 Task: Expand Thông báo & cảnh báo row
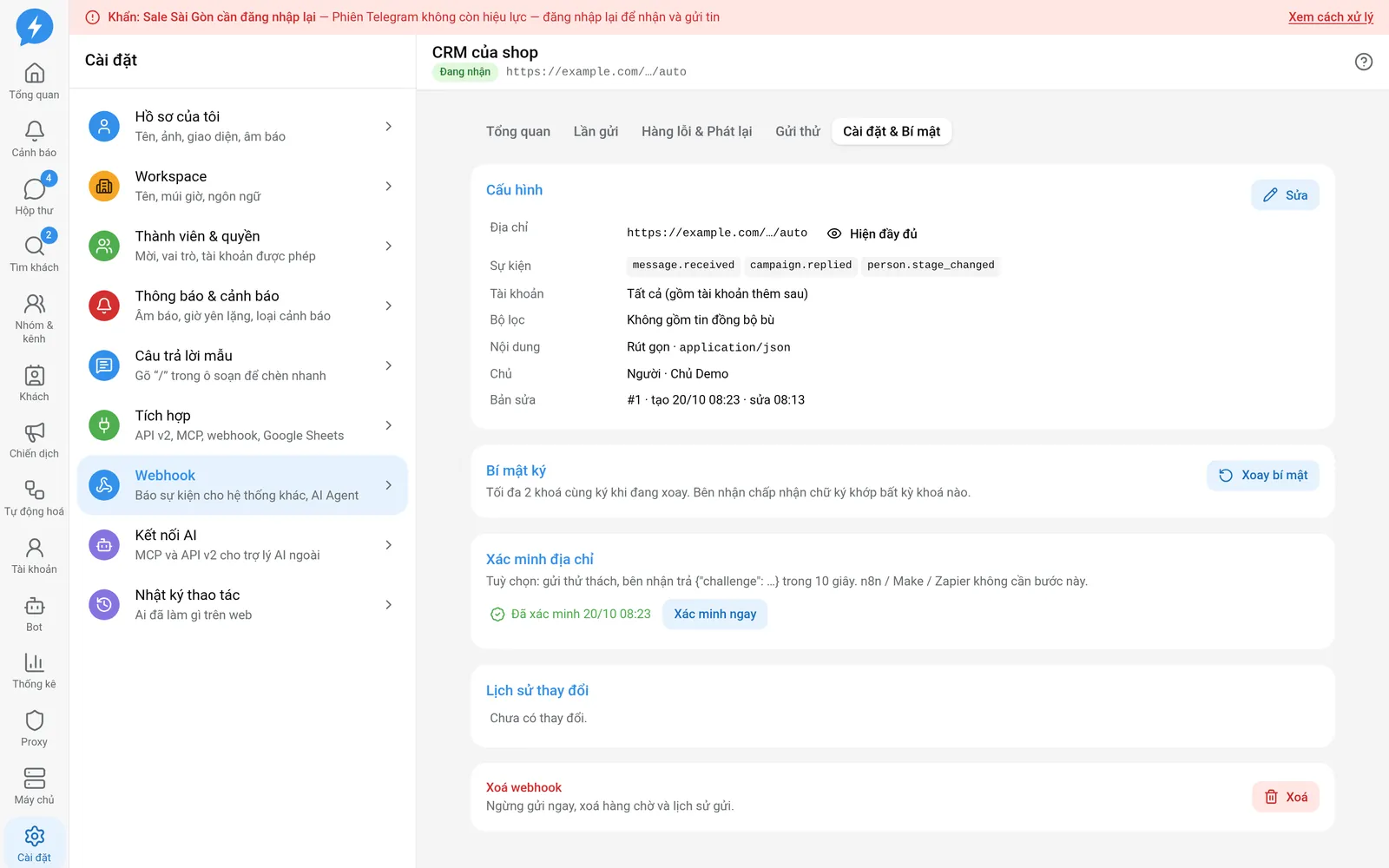(242, 306)
